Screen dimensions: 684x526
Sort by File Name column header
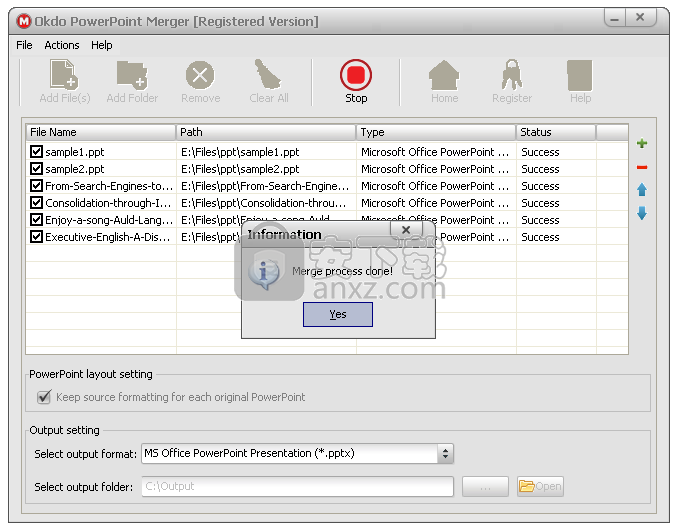pyautogui.click(x=101, y=132)
